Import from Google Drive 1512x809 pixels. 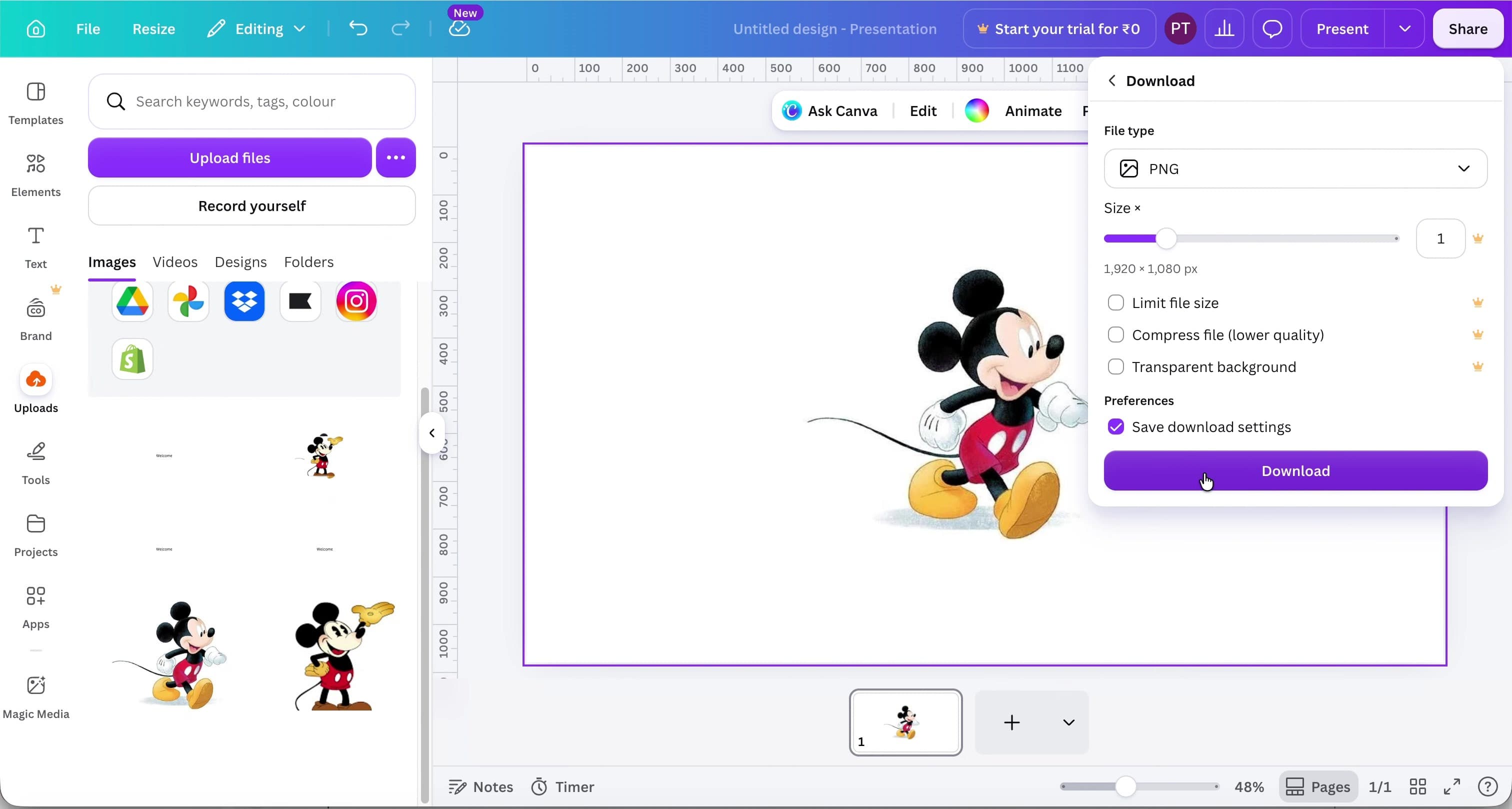[132, 301]
